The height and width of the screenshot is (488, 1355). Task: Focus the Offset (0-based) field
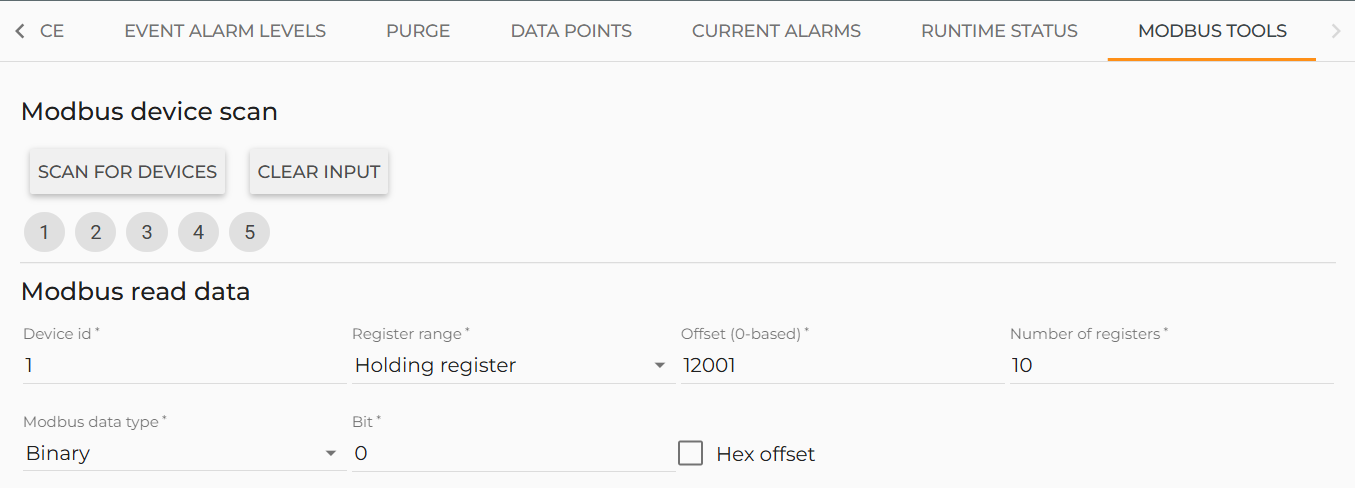coord(841,366)
